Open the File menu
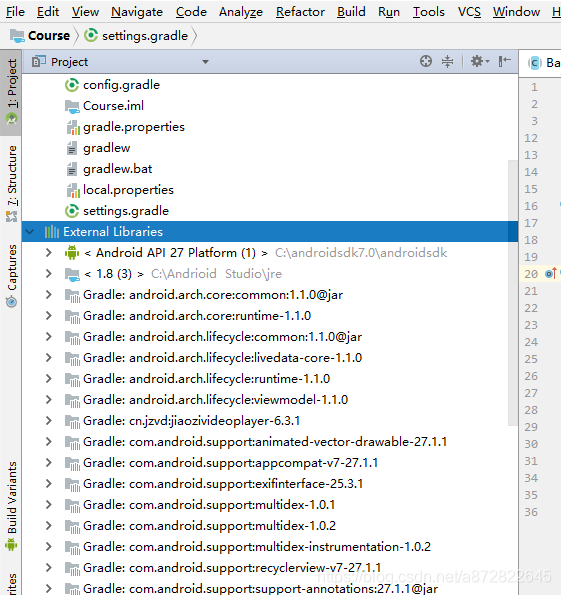 [15, 12]
